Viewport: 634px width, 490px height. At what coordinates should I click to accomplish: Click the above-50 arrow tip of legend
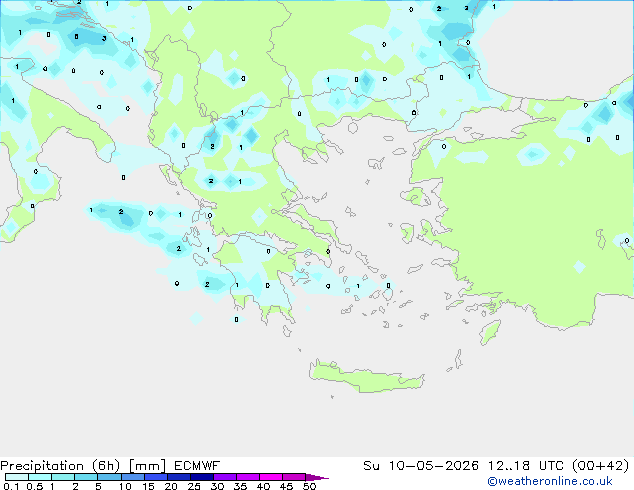pos(317,477)
